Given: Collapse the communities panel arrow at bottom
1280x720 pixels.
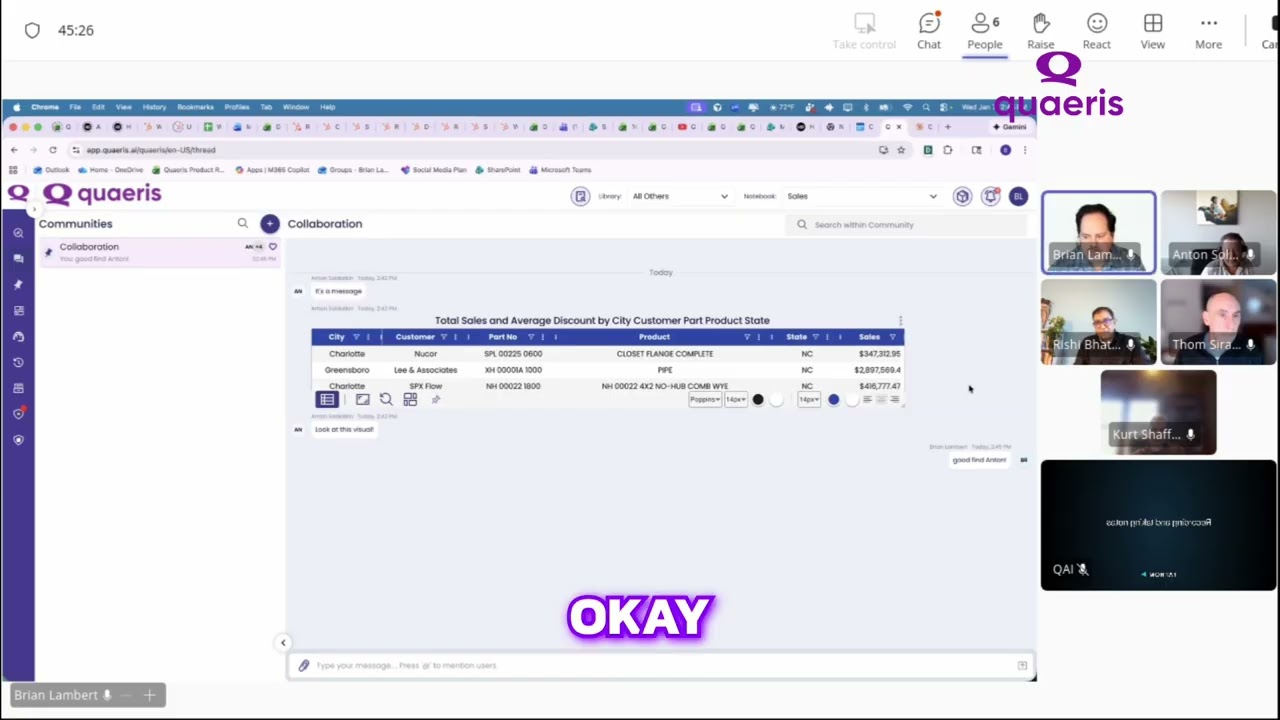Looking at the screenshot, I should click(283, 643).
